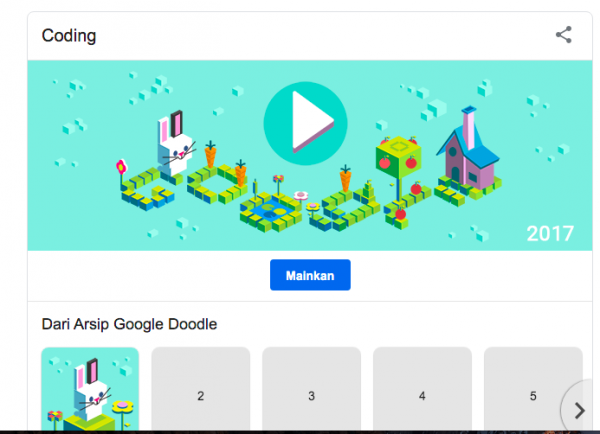Click the Dari Arsip Google Doodle heading
This screenshot has width=600, height=434.
(129, 324)
